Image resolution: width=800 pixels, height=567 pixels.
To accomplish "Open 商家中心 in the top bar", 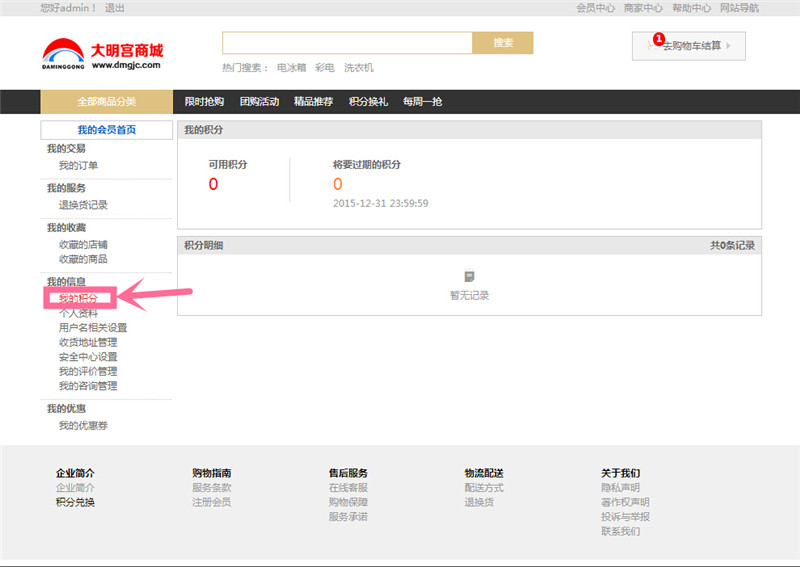I will tap(643, 8).
